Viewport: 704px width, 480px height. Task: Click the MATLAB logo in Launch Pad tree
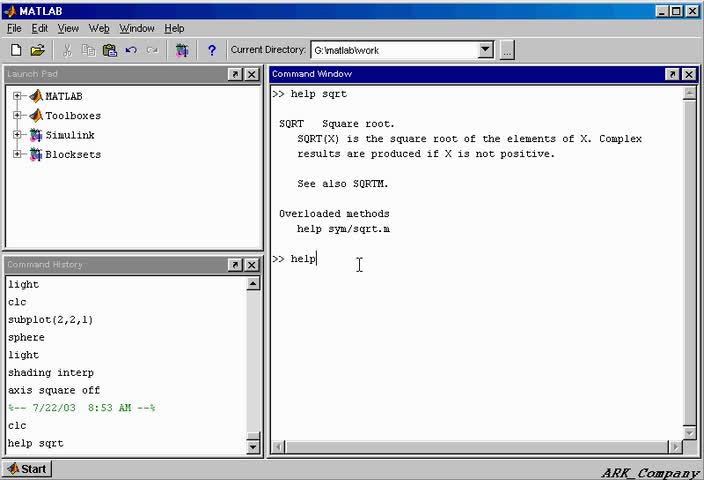pos(36,96)
